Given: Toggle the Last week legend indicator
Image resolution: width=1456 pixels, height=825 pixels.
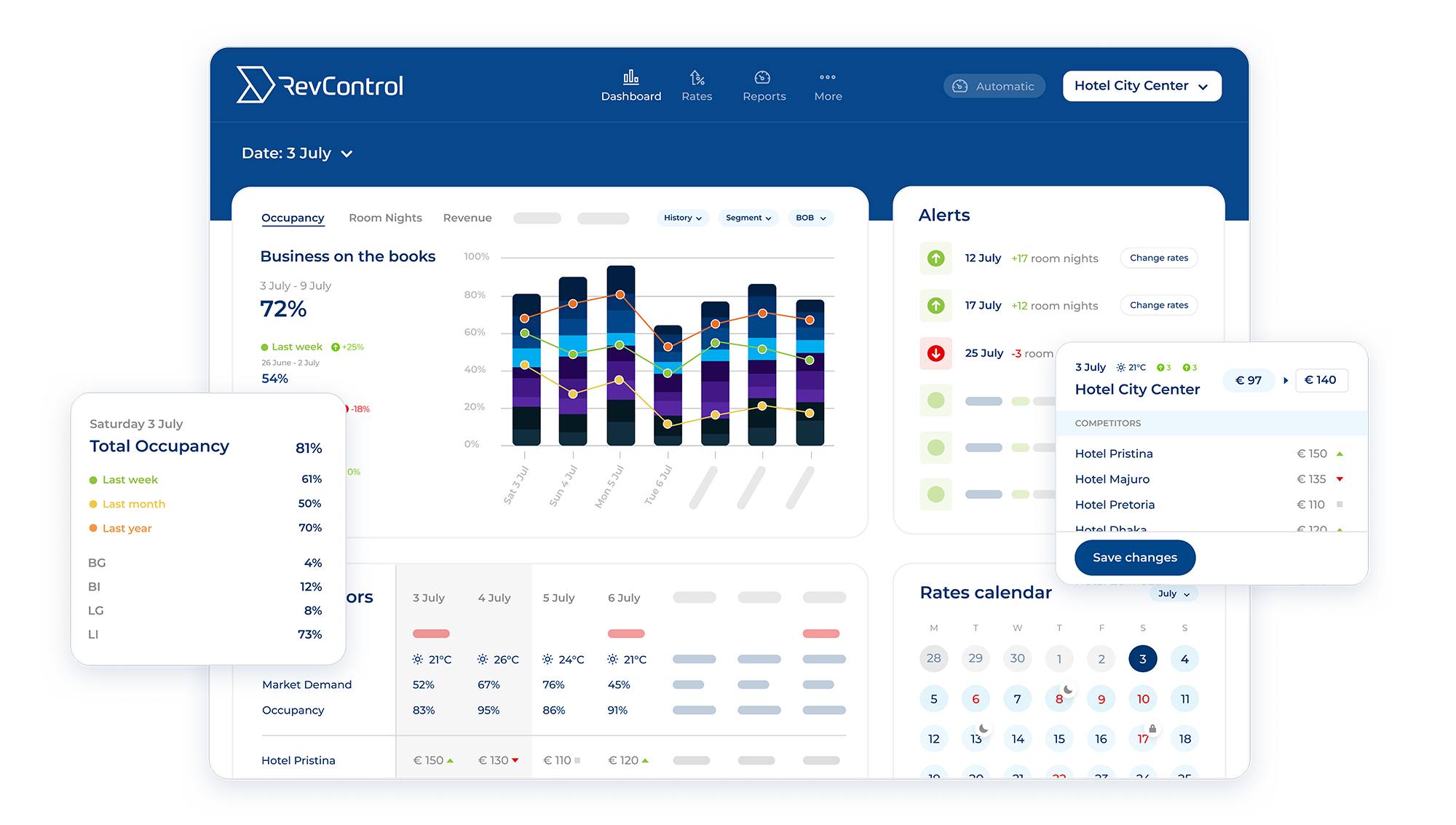Looking at the screenshot, I should [x=265, y=347].
